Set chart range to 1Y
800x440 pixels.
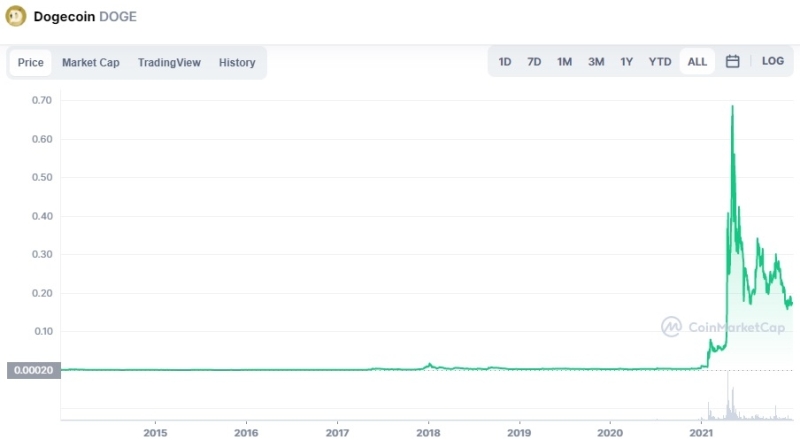point(627,62)
